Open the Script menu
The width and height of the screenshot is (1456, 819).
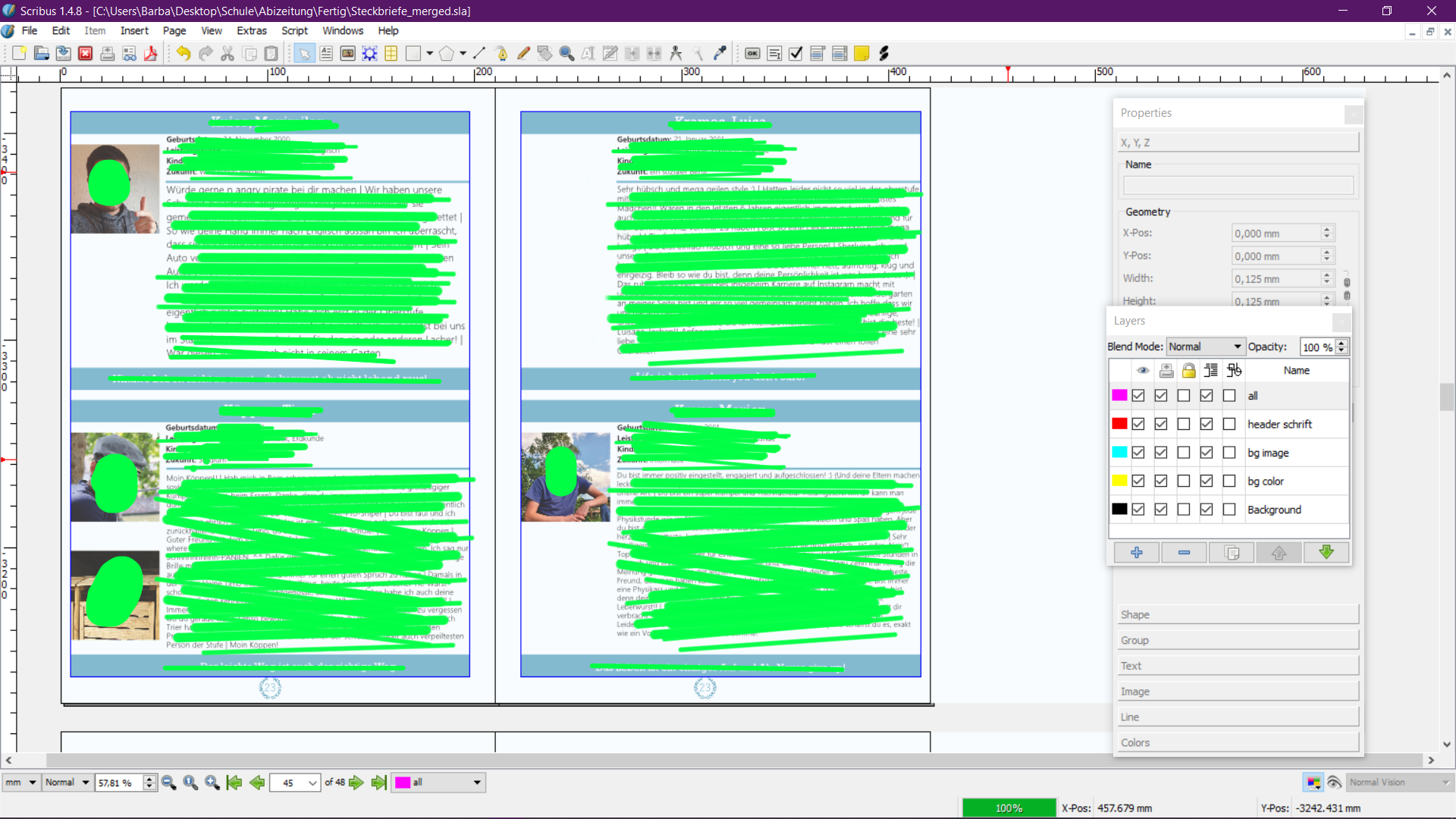tap(294, 30)
